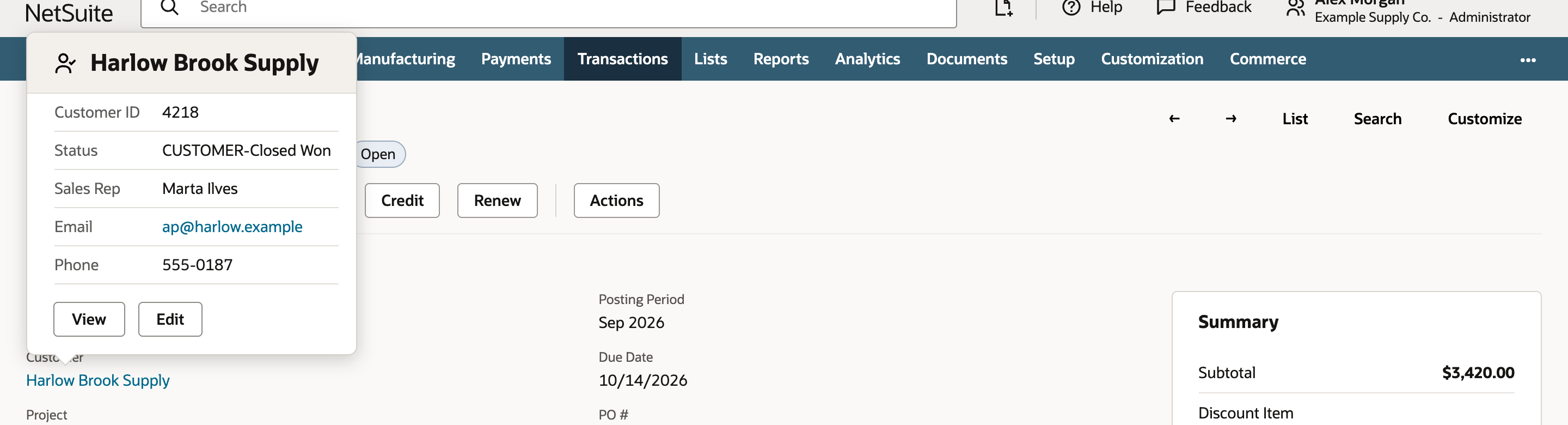Image resolution: width=1568 pixels, height=425 pixels.
Task: Go to previous record with left arrow
Action: (x=1174, y=119)
